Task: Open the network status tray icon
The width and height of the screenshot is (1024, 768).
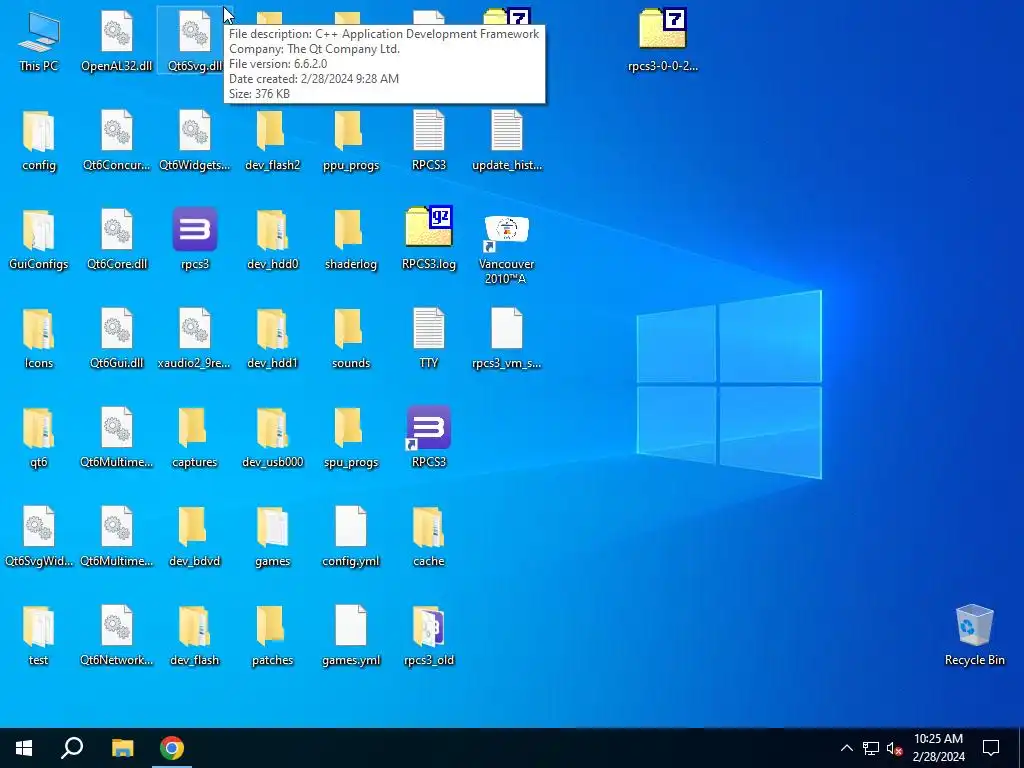Action: [871, 748]
